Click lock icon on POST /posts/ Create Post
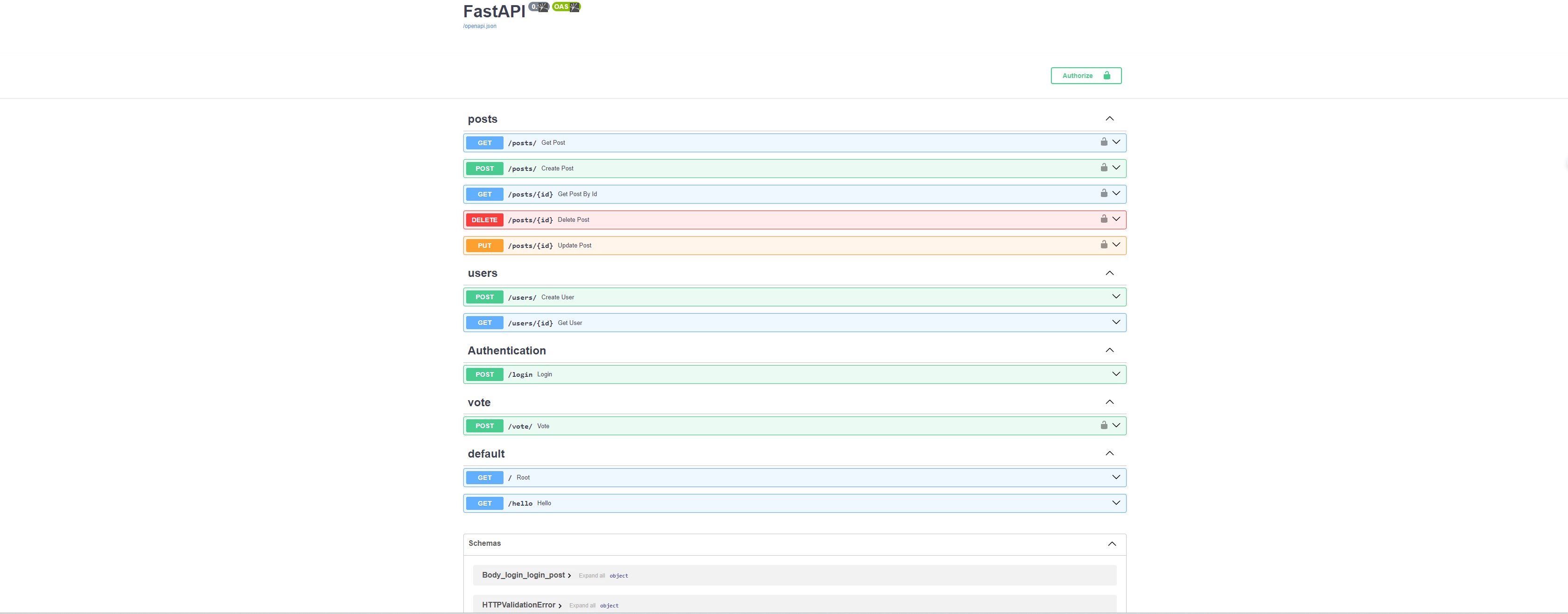 pos(1104,167)
